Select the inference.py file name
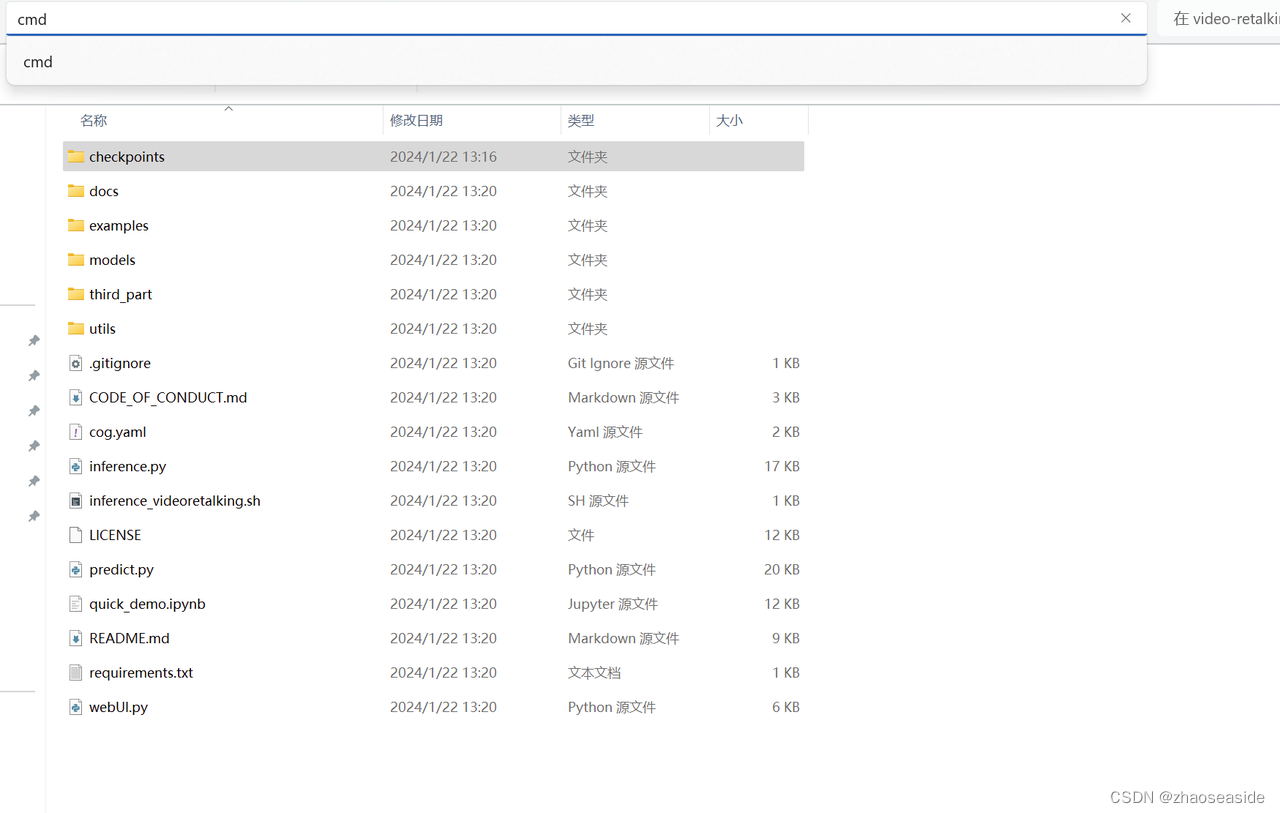The width and height of the screenshot is (1280, 813). (x=128, y=467)
